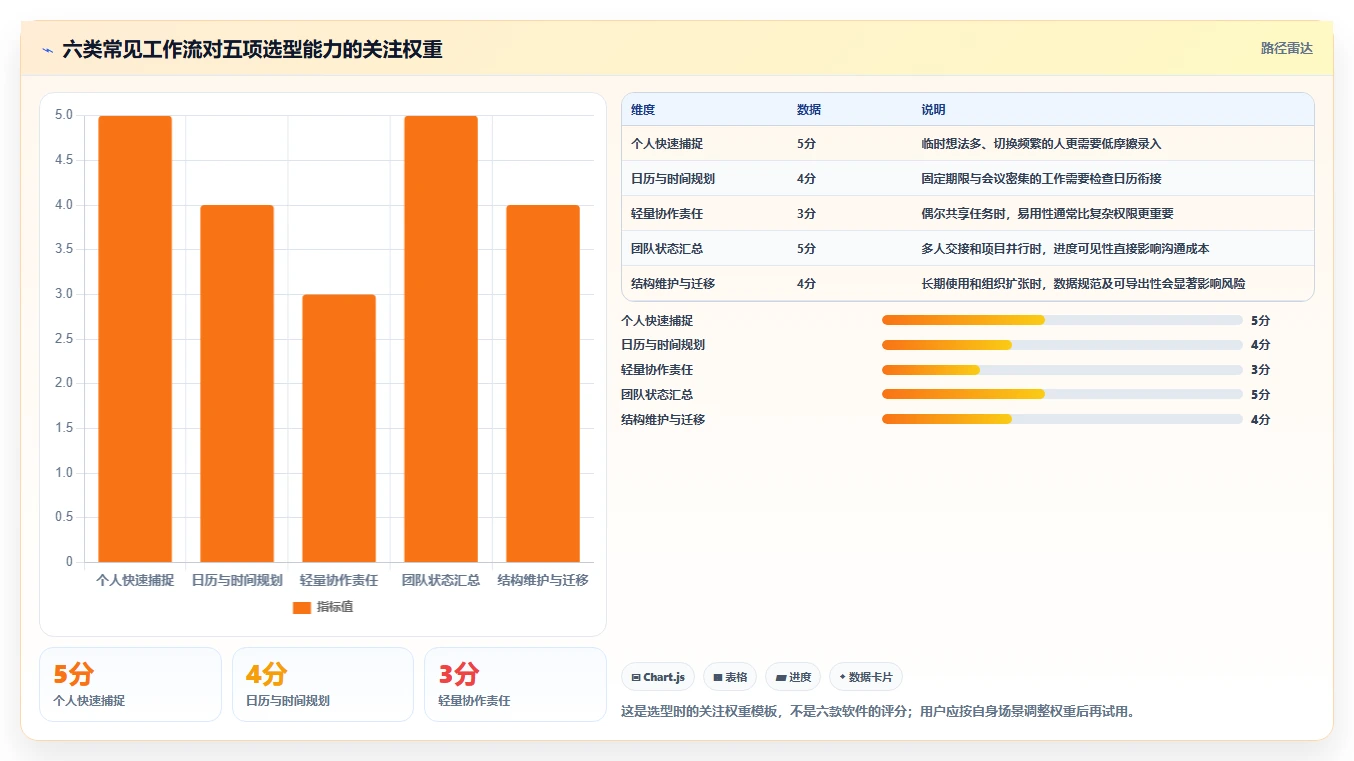This screenshot has width=1354, height=761.
Task: Click the Chart.js chip
Action: pos(658,677)
